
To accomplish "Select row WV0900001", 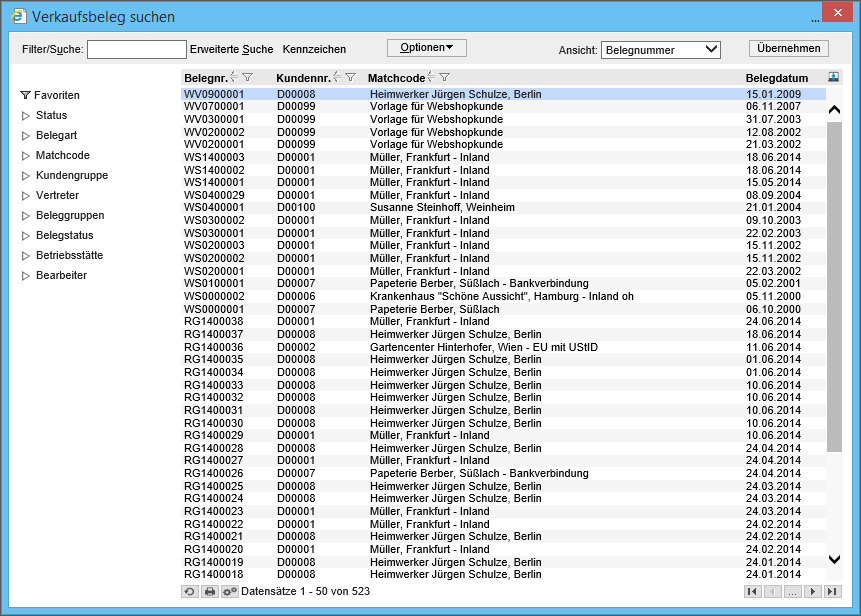I will pyautogui.click(x=504, y=94).
